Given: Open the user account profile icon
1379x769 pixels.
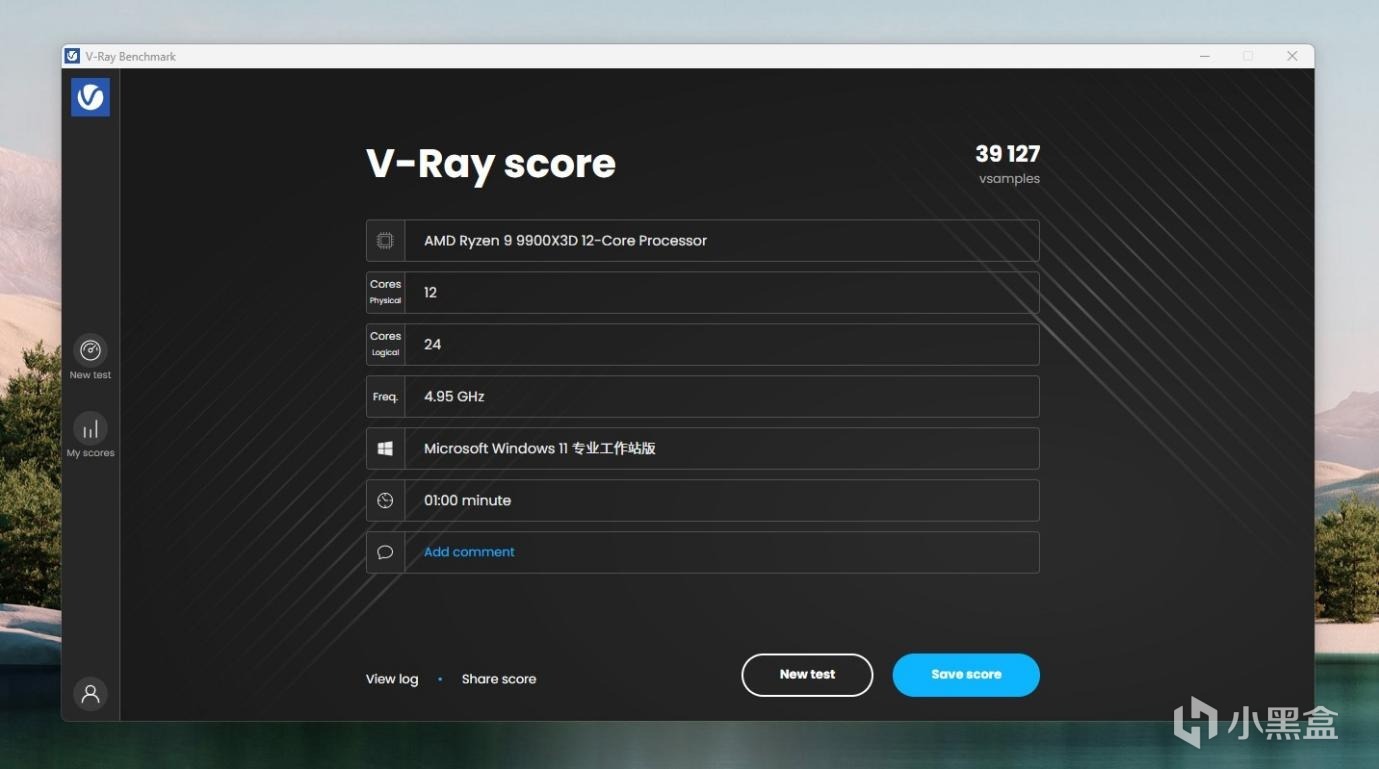Looking at the screenshot, I should click(90, 694).
